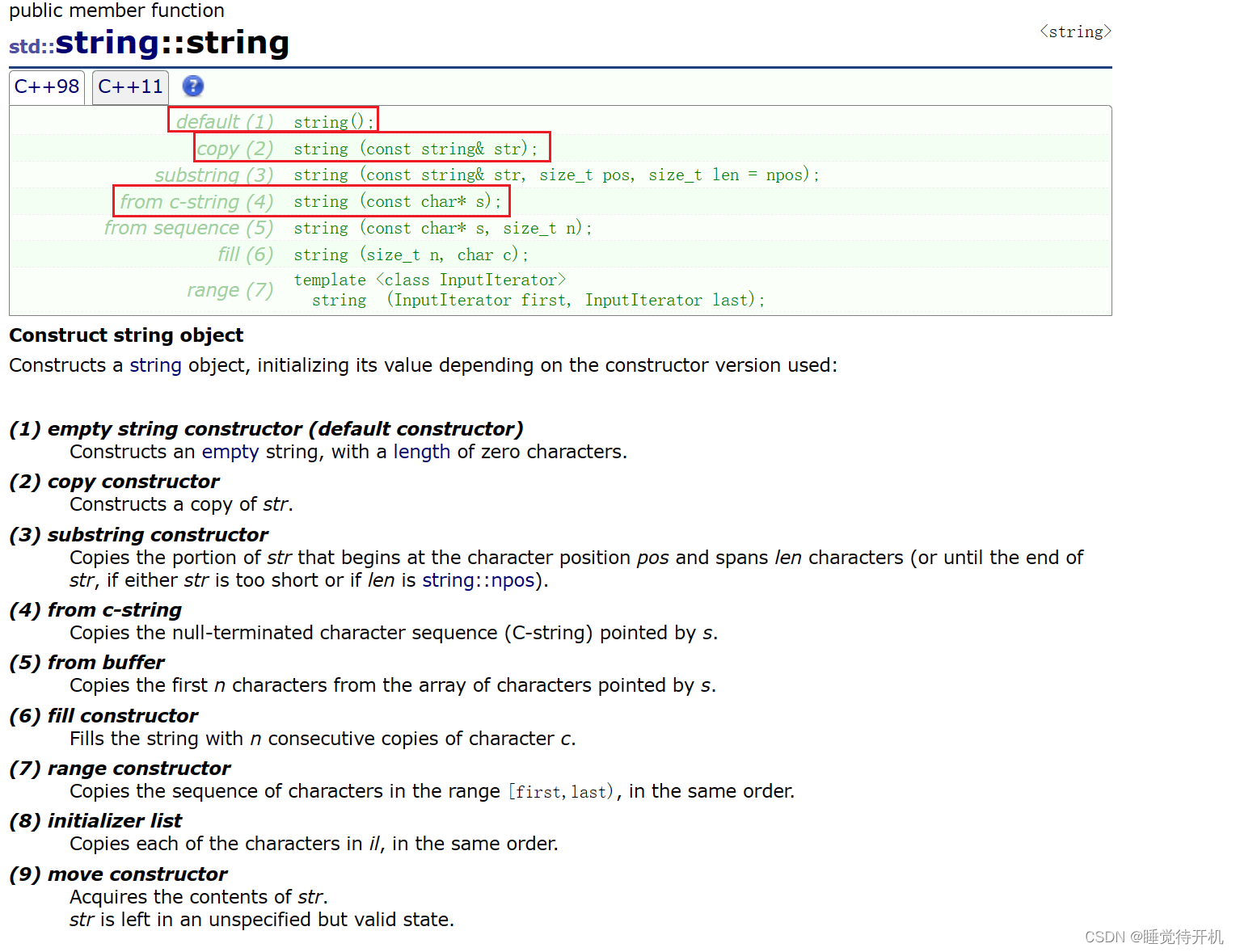Click the 'string (const string& str);' signature
1236x952 pixels.
pyautogui.click(x=416, y=149)
